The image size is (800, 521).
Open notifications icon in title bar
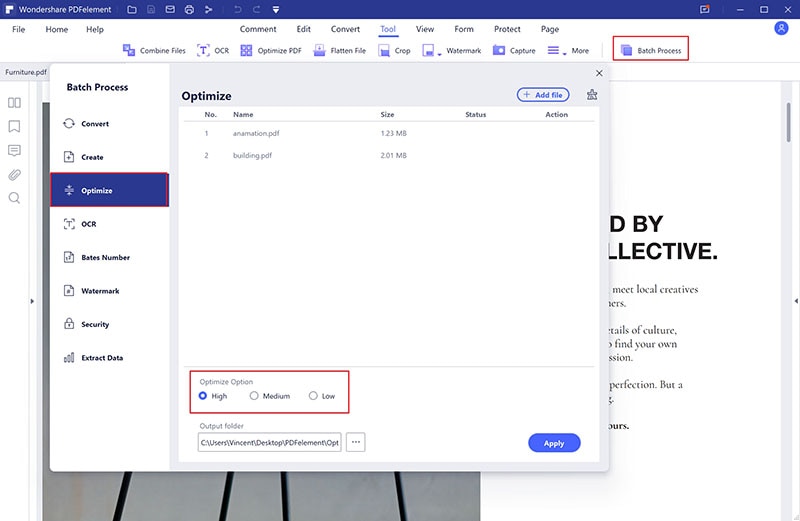705,9
